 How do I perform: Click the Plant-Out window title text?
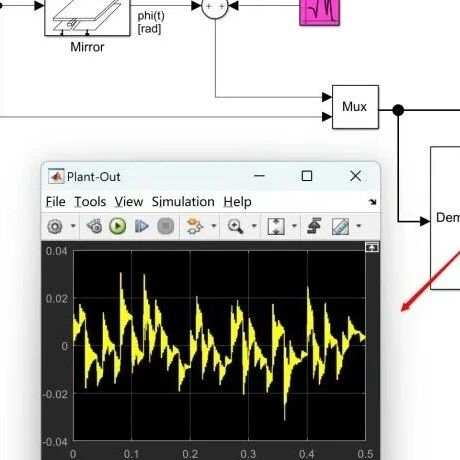pyautogui.click(x=94, y=177)
